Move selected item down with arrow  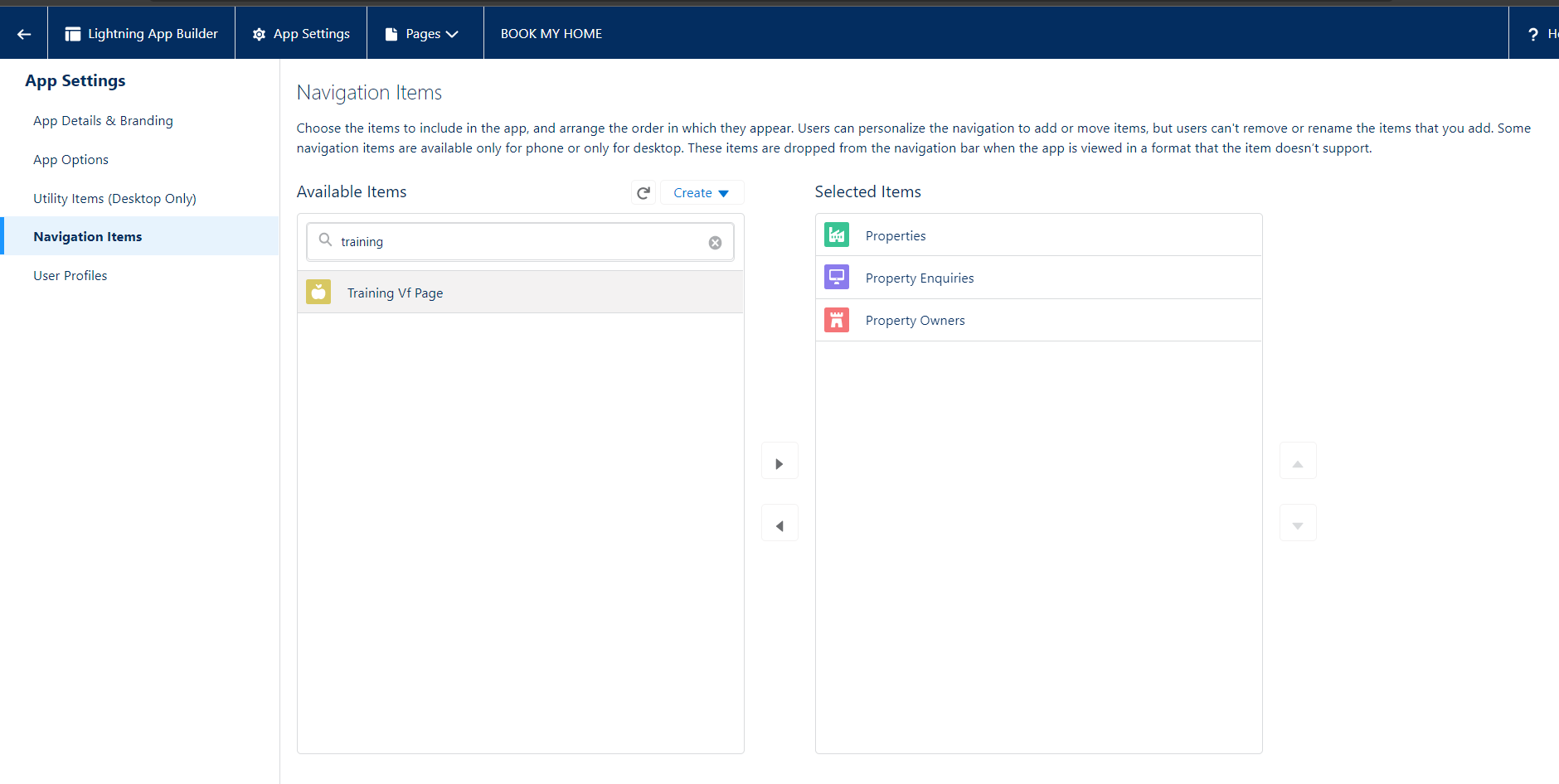[x=1298, y=525]
